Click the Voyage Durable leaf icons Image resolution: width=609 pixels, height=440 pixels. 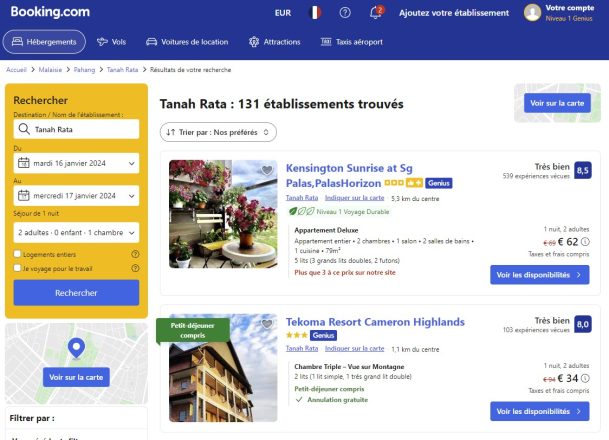point(301,211)
